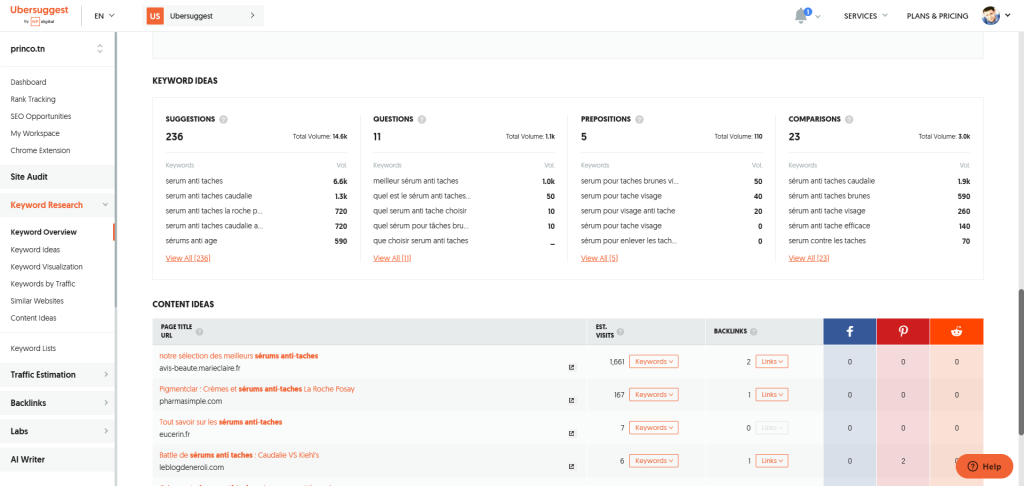Click the COMPARISONS help icon
Screen dimensions: 1024x486
(848, 120)
